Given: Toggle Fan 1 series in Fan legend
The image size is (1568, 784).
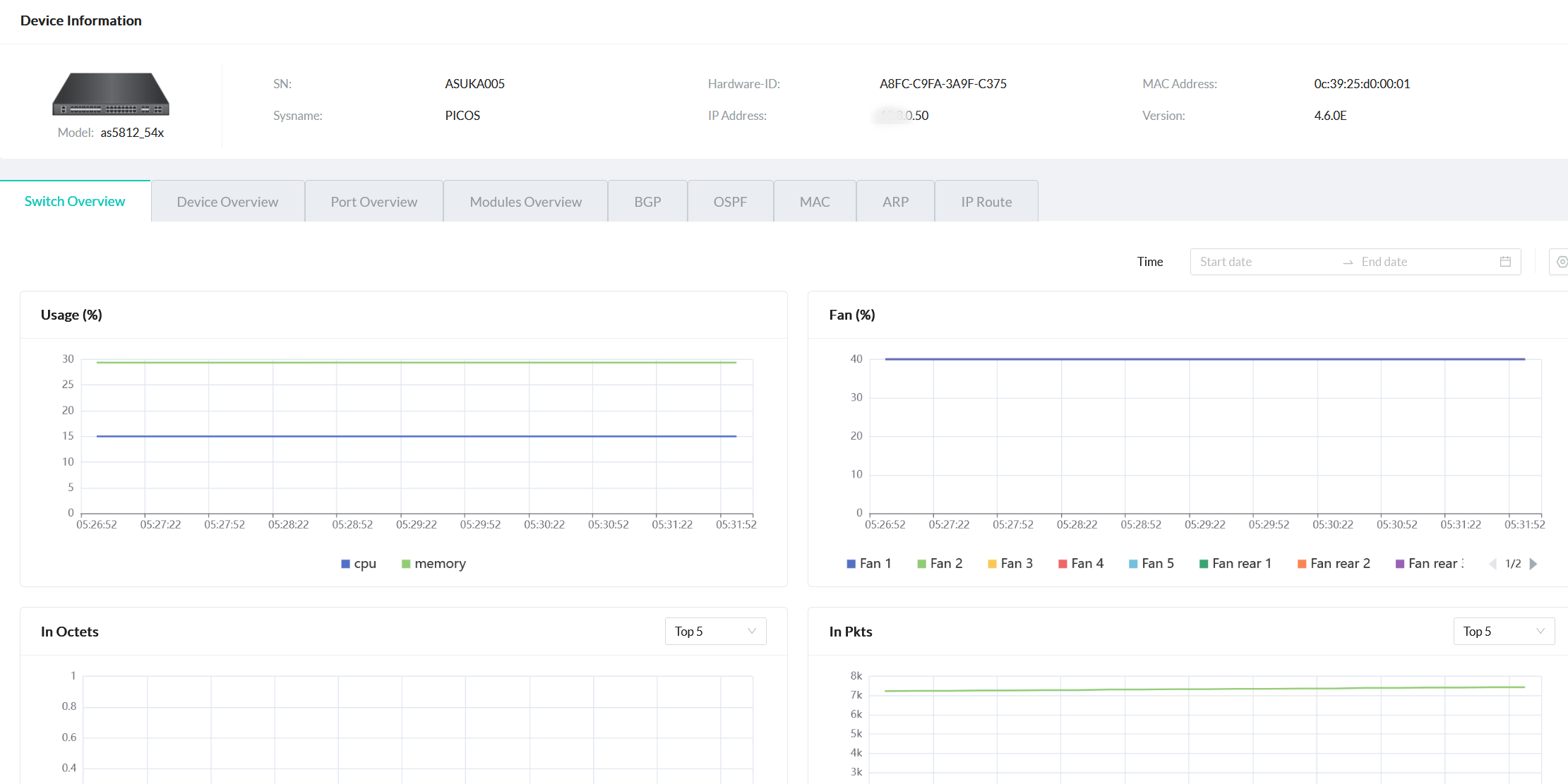Looking at the screenshot, I should (868, 564).
